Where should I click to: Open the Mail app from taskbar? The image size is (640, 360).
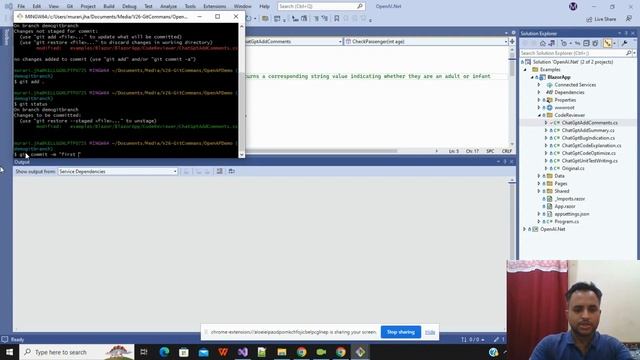point(203,352)
